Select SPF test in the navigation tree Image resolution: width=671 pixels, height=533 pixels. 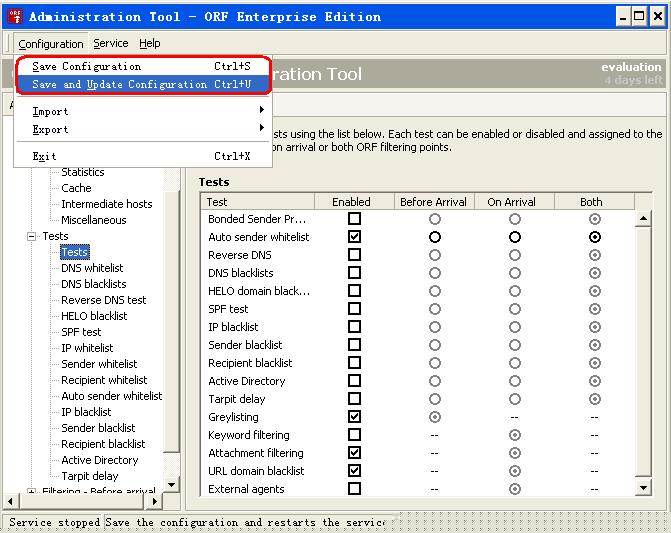click(x=81, y=332)
